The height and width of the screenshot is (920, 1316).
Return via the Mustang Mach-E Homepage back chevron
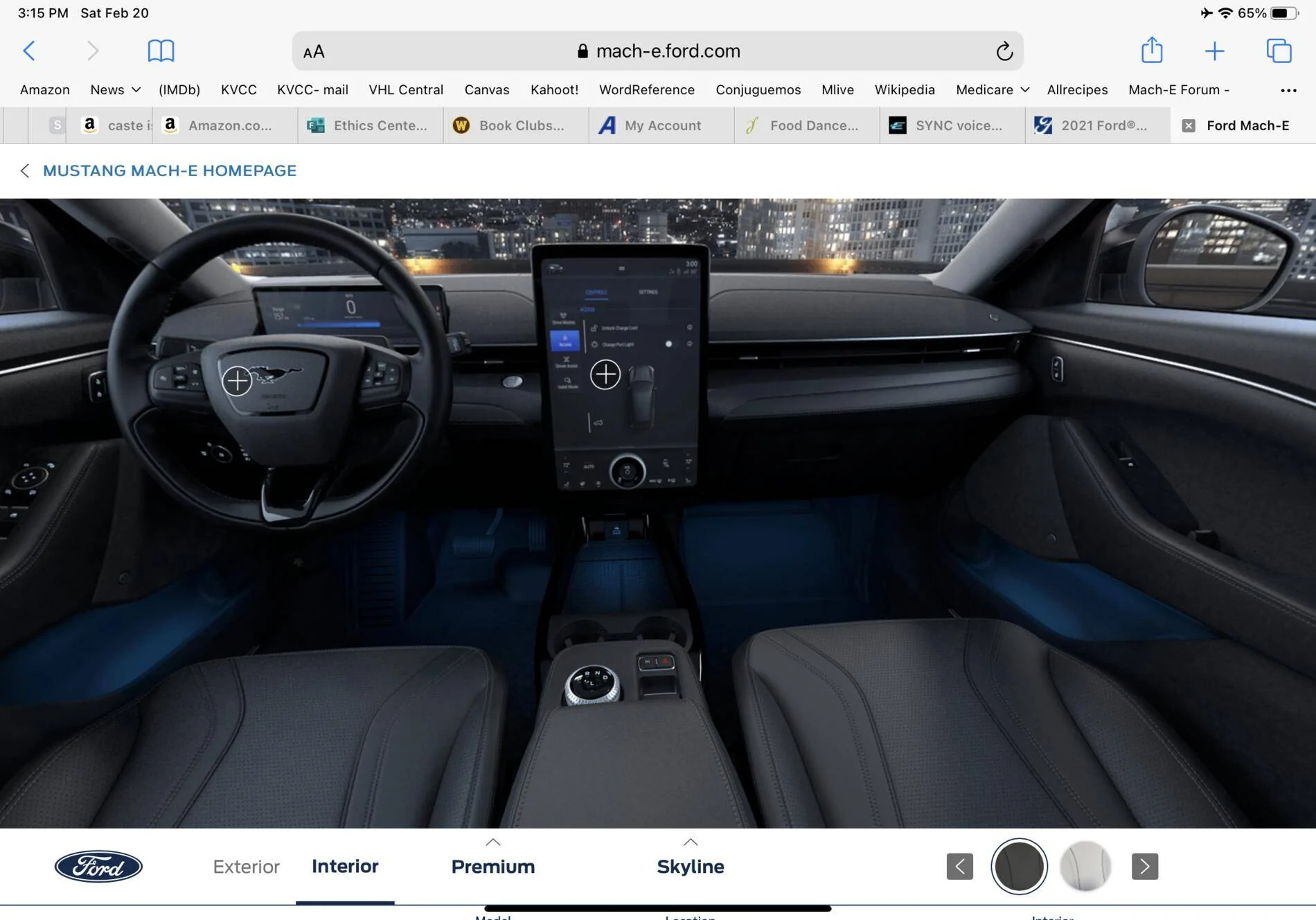[x=25, y=171]
